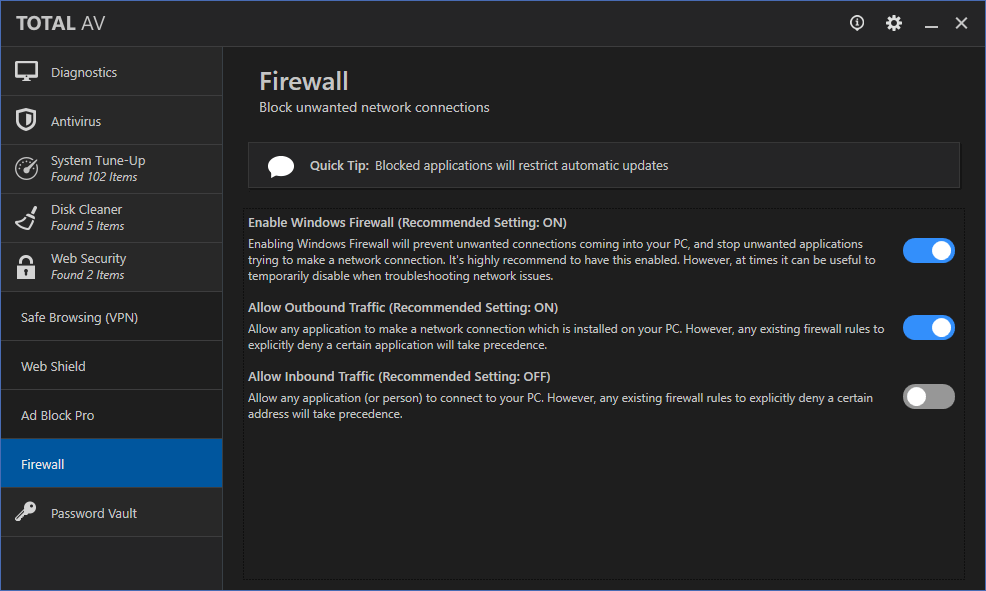Minimize the Total AV window
Viewport: 986px width, 591px height.
point(931,24)
